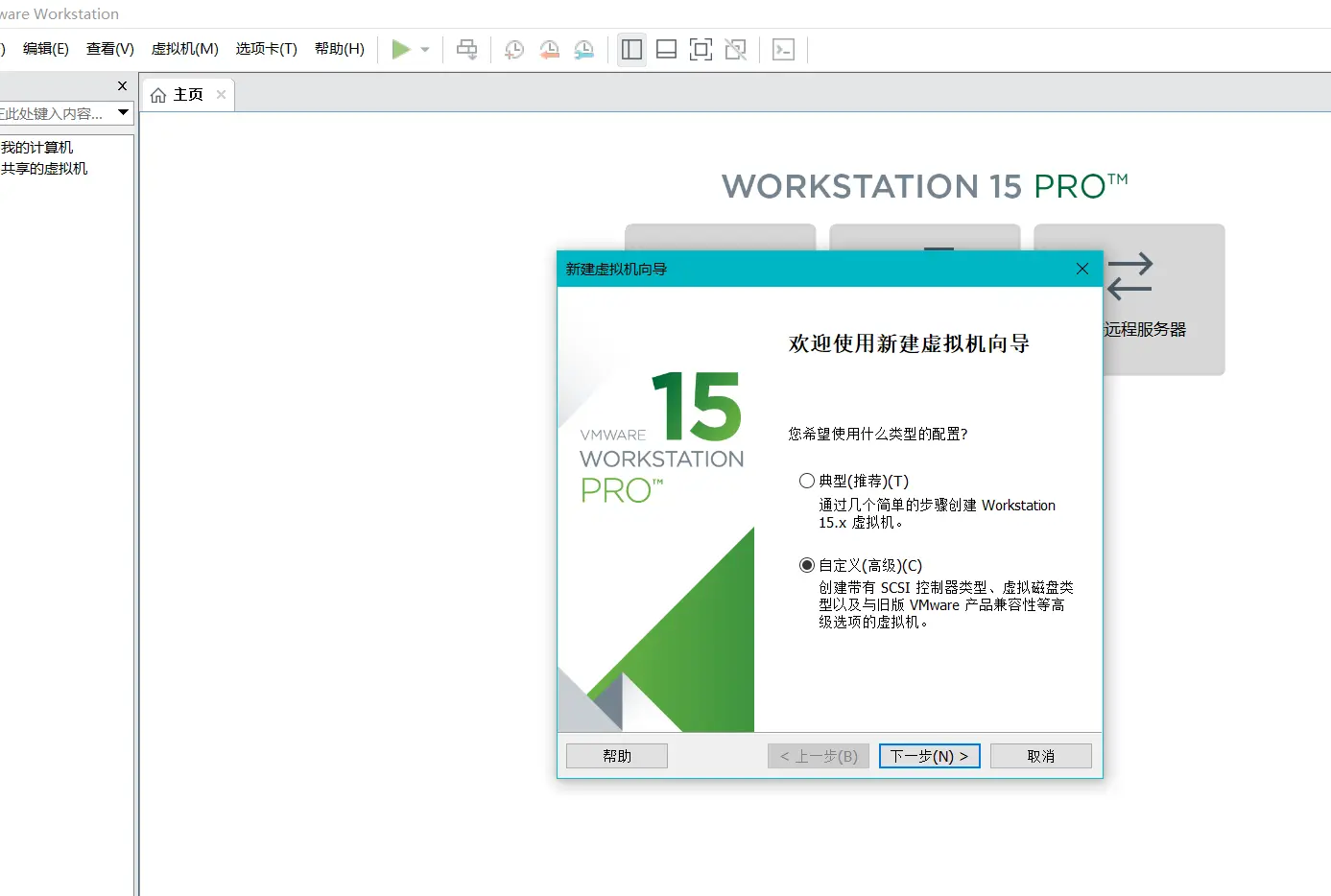Open the 编辑(E) menu

(46, 49)
